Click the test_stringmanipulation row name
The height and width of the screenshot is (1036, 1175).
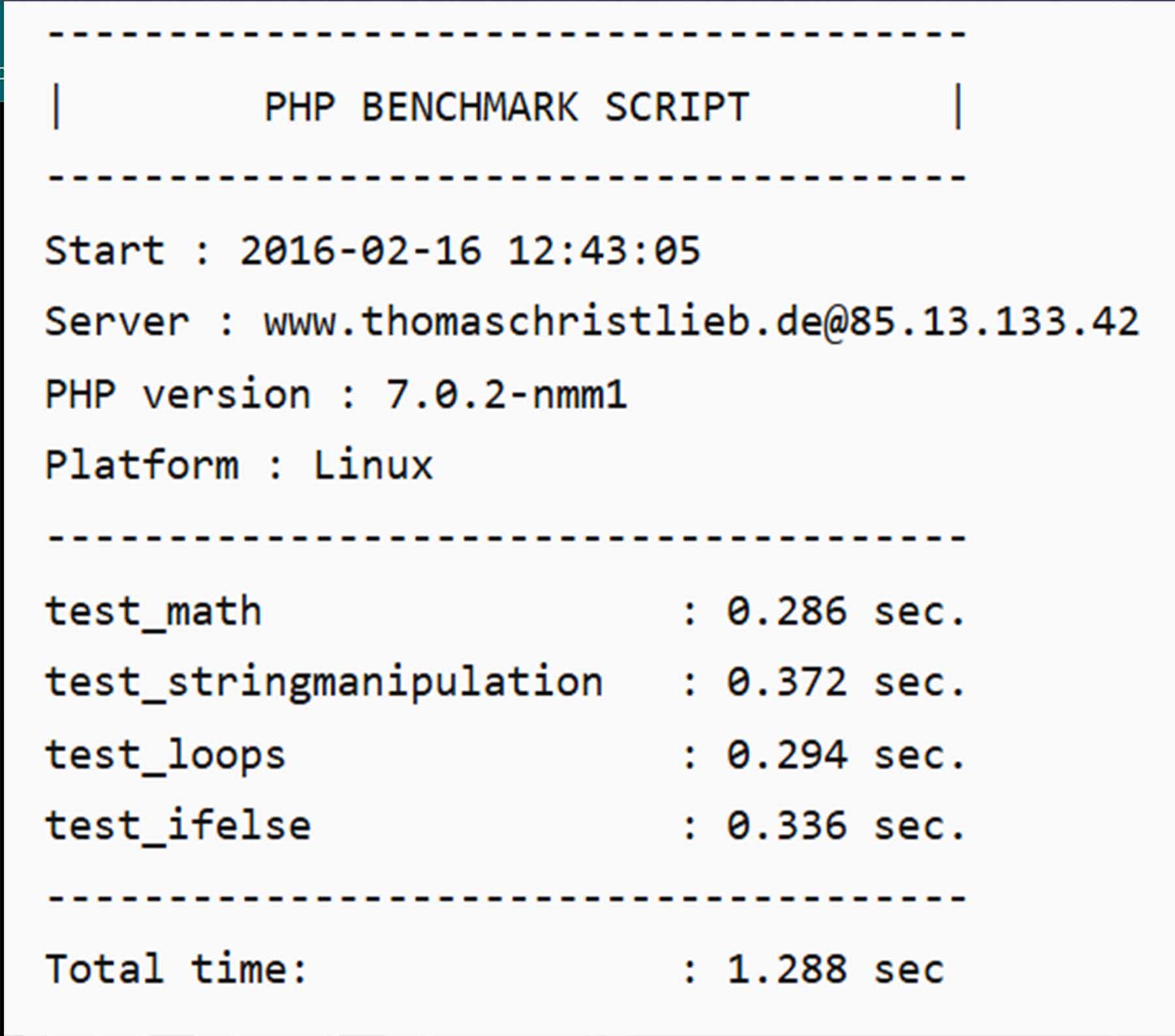point(324,683)
